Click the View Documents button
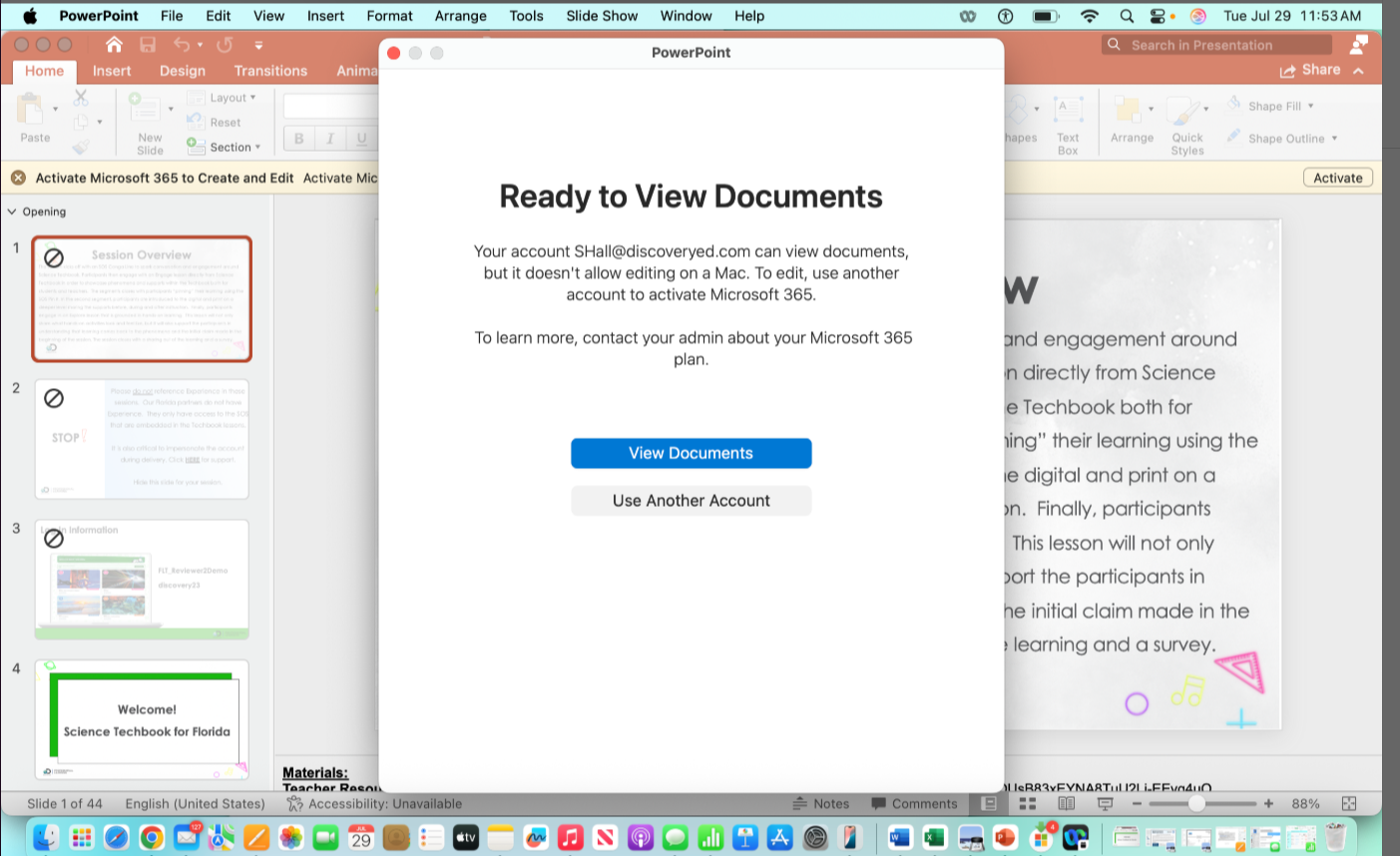 [692, 453]
